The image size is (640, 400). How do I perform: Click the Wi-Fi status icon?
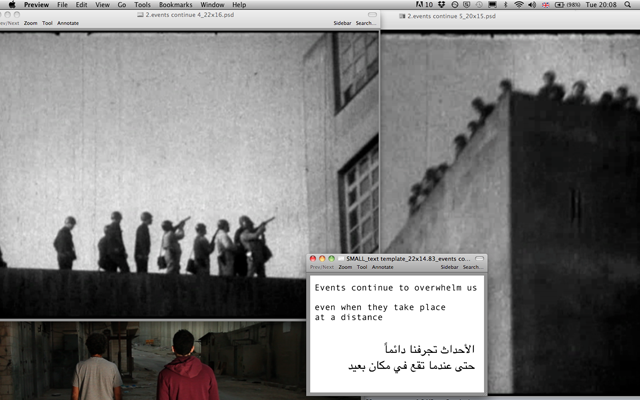coord(518,5)
